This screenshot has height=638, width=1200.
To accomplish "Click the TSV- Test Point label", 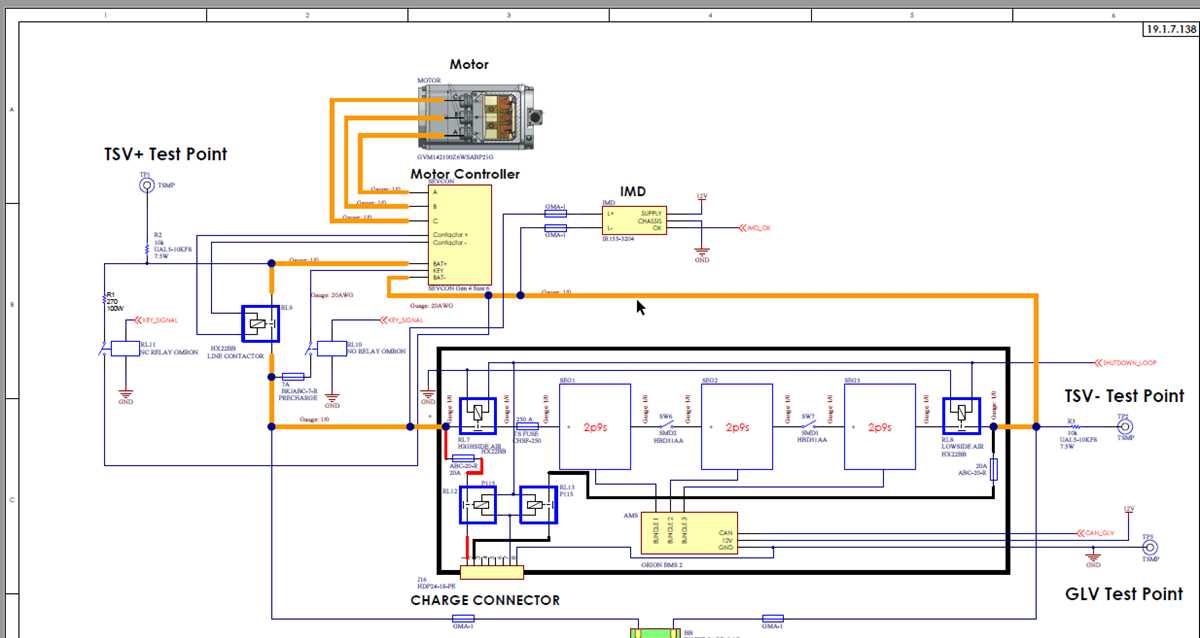I will [x=1125, y=396].
